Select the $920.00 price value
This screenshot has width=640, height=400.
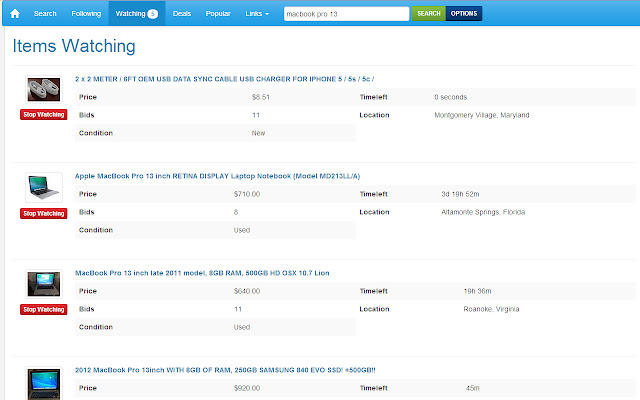click(247, 388)
